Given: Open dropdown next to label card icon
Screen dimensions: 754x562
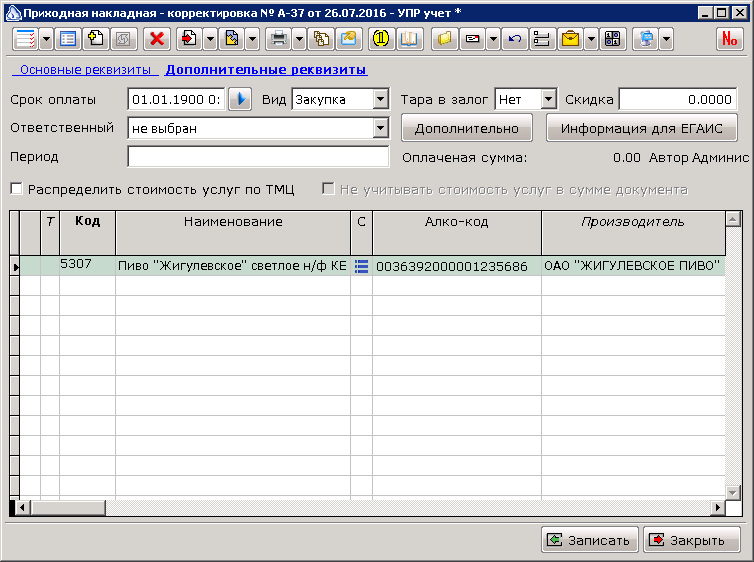Looking at the screenshot, I should pos(493,39).
